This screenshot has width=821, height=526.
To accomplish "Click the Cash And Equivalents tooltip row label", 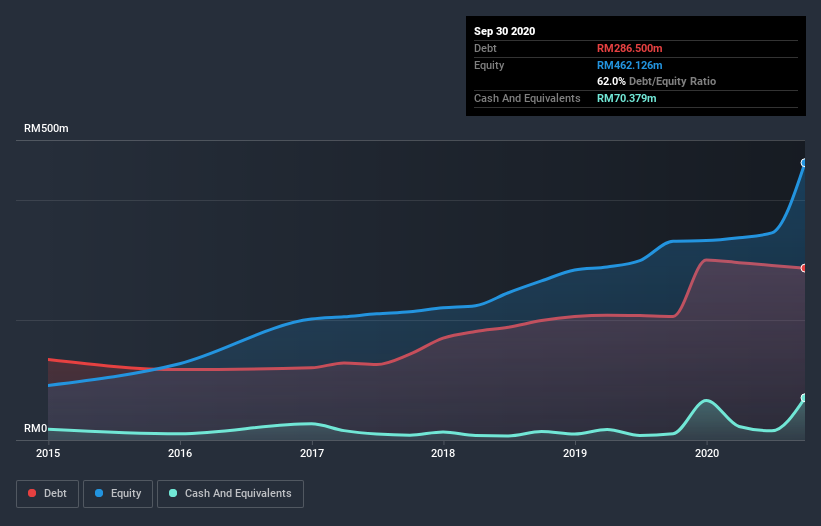I will tap(527, 98).
